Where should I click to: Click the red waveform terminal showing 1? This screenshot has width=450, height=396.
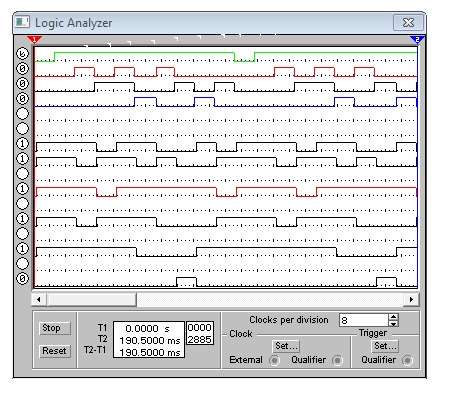point(22,189)
